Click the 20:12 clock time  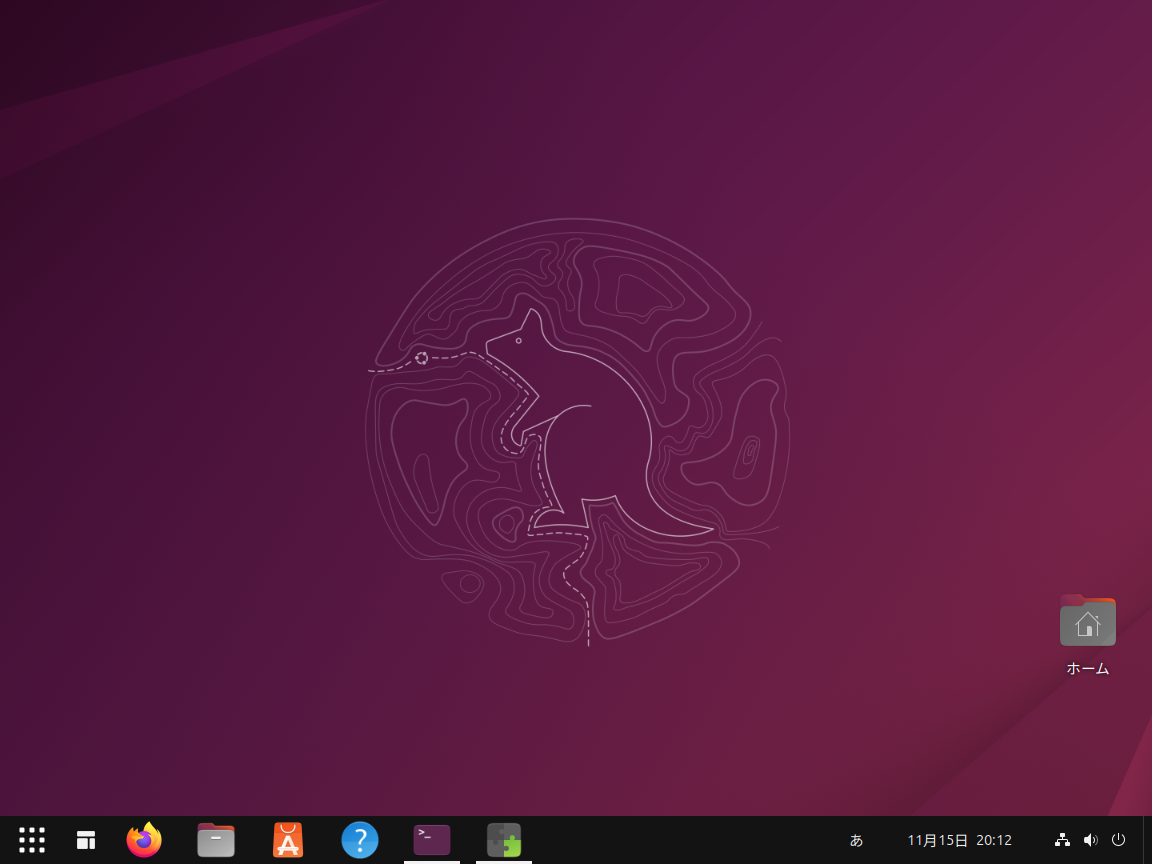(x=994, y=840)
